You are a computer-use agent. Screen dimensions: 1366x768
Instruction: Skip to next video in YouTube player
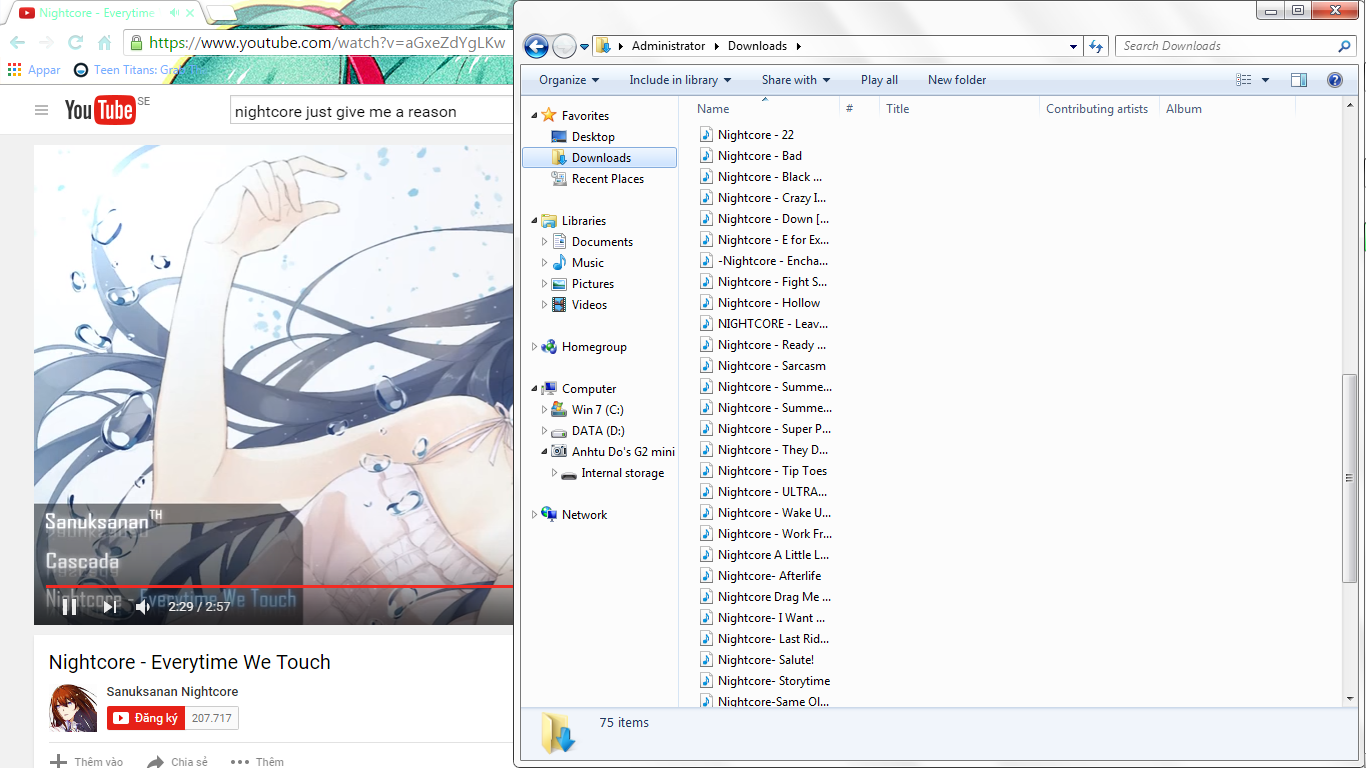click(110, 606)
